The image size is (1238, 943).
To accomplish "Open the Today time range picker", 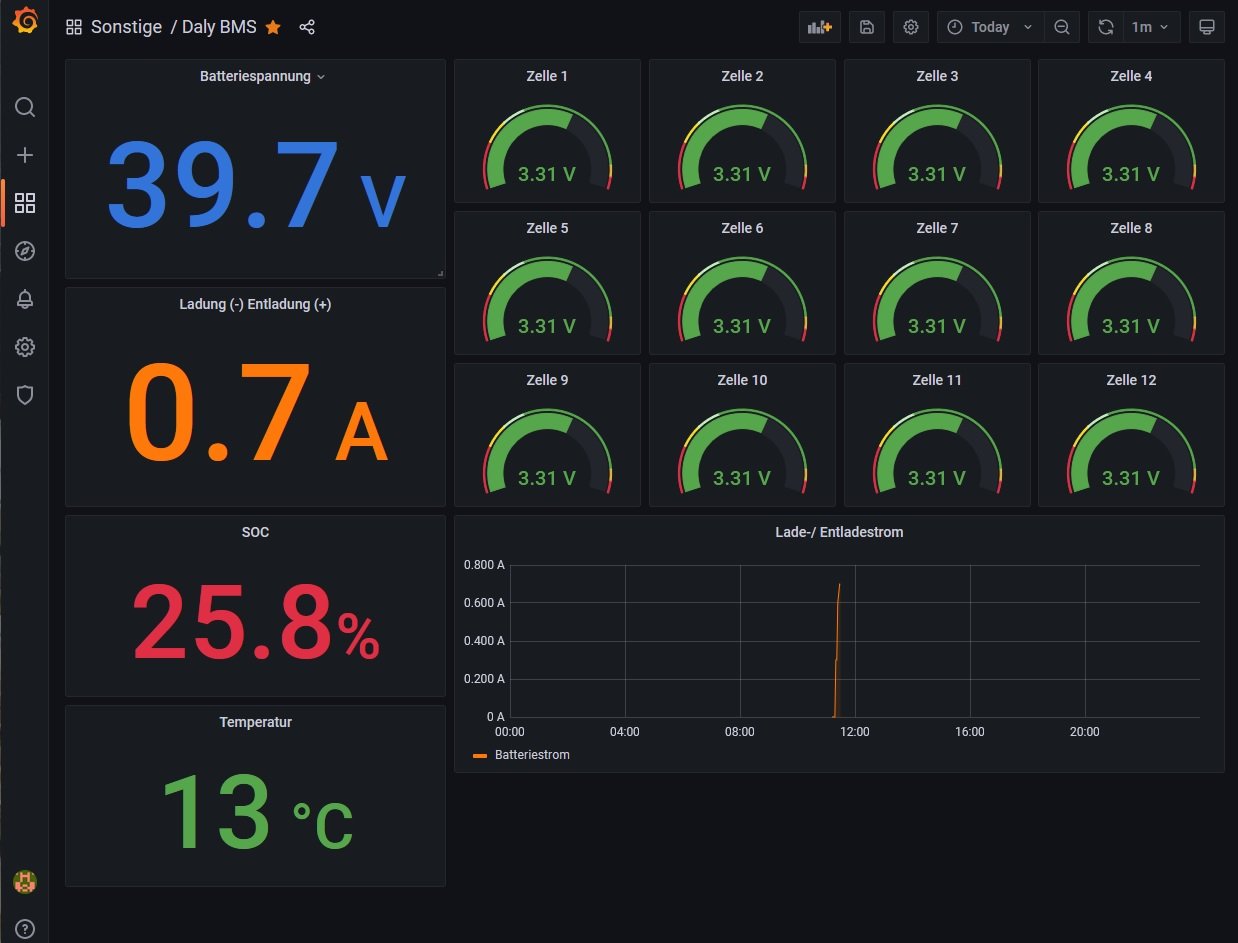I will click(x=990, y=27).
